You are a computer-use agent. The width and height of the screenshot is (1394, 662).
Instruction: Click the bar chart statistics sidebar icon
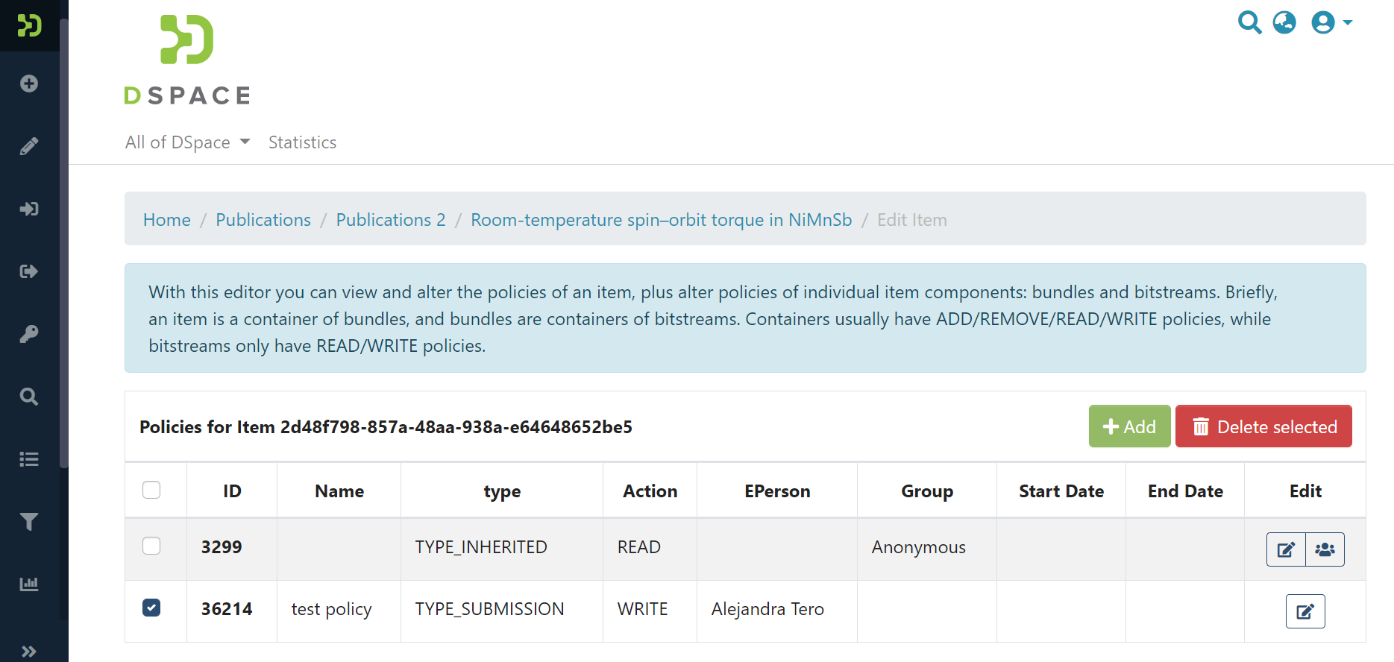(x=29, y=584)
